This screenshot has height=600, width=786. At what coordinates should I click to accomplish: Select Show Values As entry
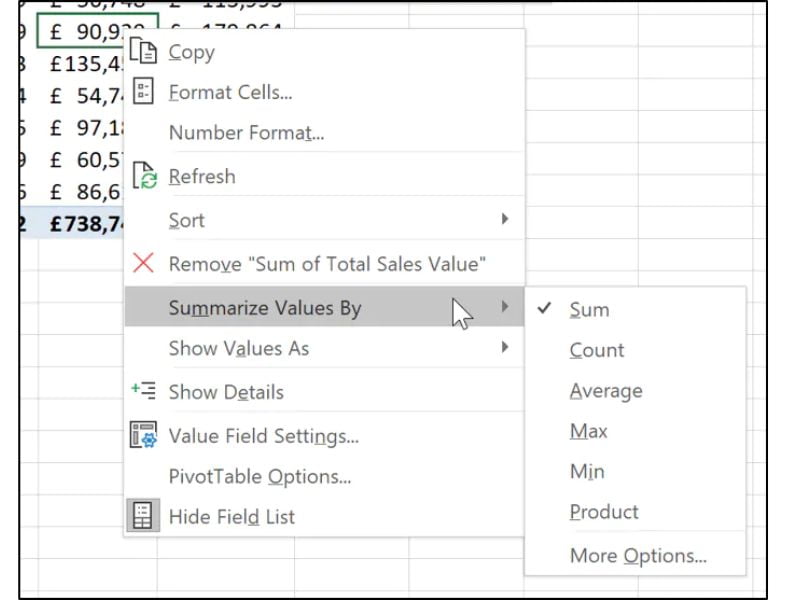click(x=324, y=348)
